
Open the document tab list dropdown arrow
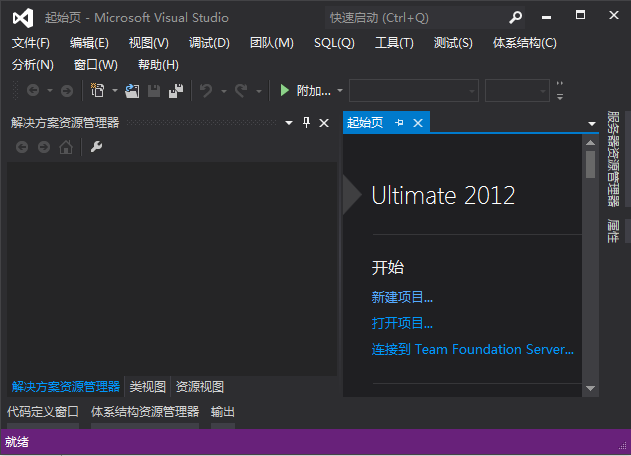coord(592,124)
